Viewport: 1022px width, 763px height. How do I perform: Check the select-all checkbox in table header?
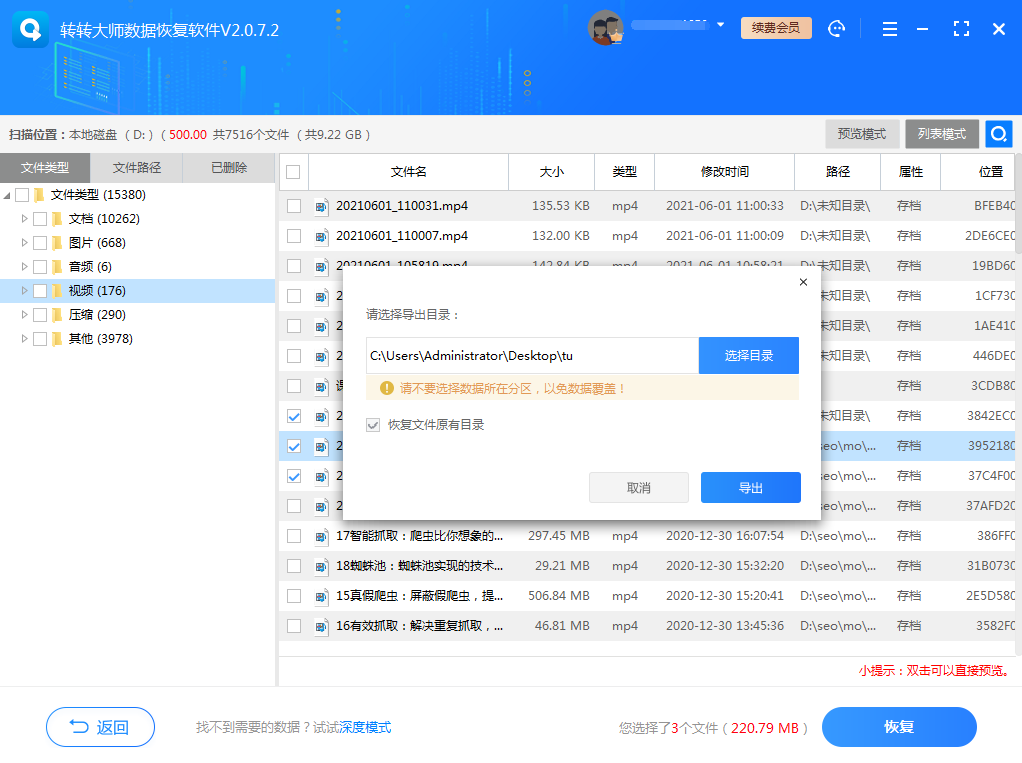click(x=291, y=171)
